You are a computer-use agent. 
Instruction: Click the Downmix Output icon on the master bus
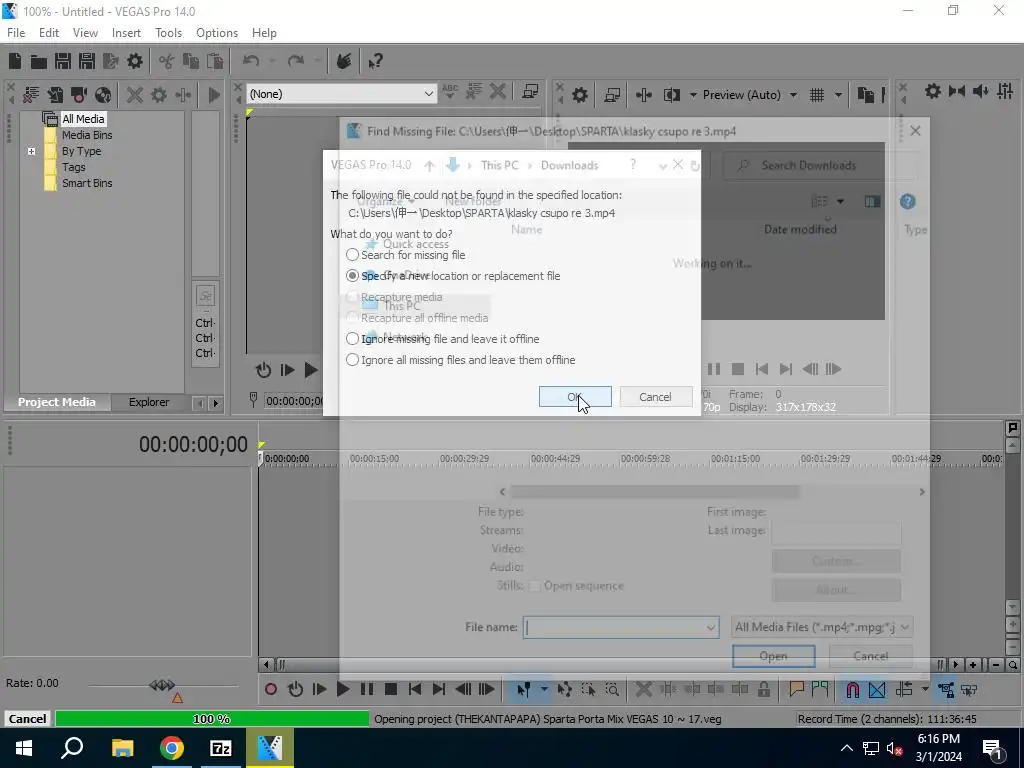[957, 91]
